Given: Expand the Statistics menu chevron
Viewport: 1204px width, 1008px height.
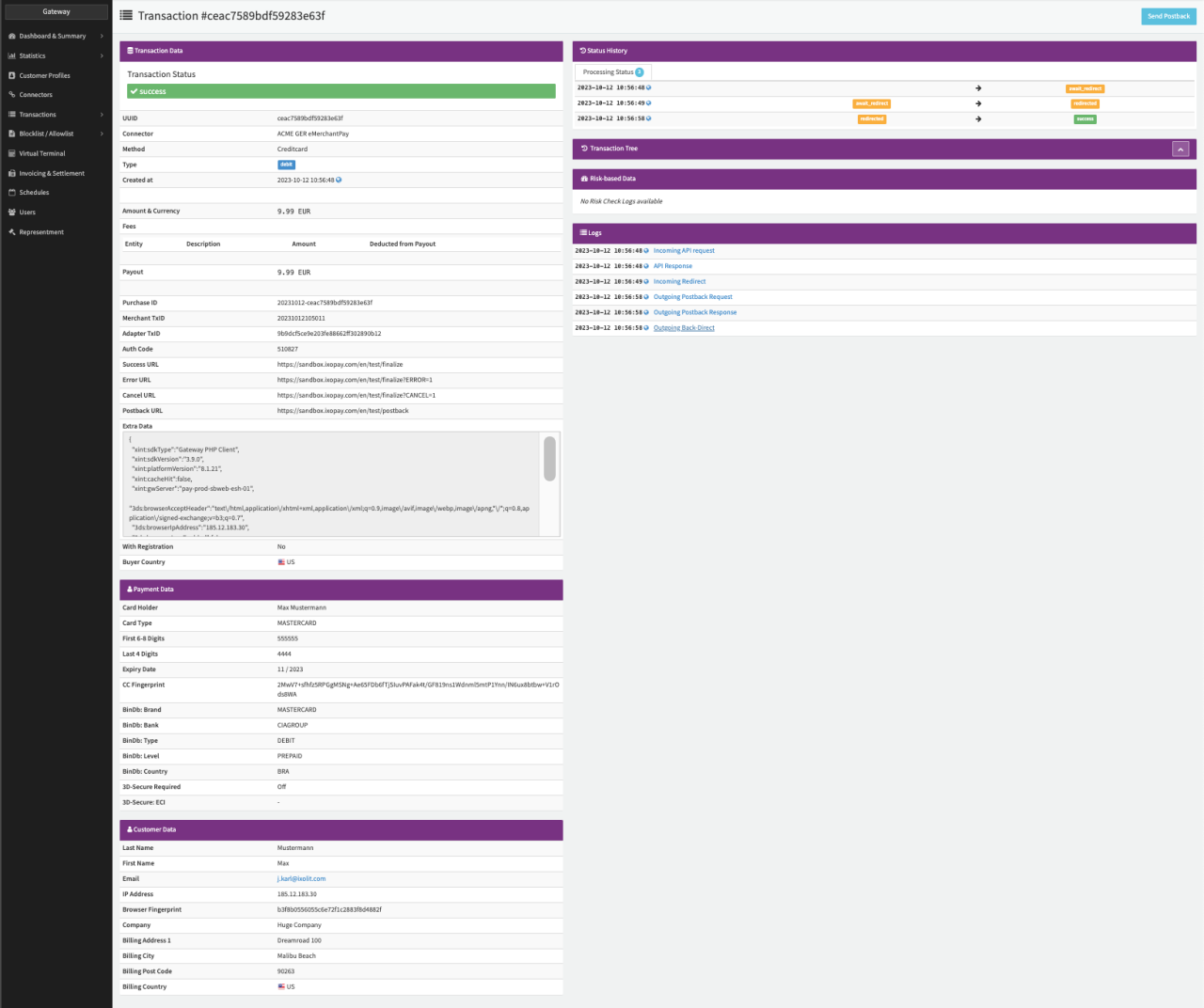Looking at the screenshot, I should pos(102,55).
